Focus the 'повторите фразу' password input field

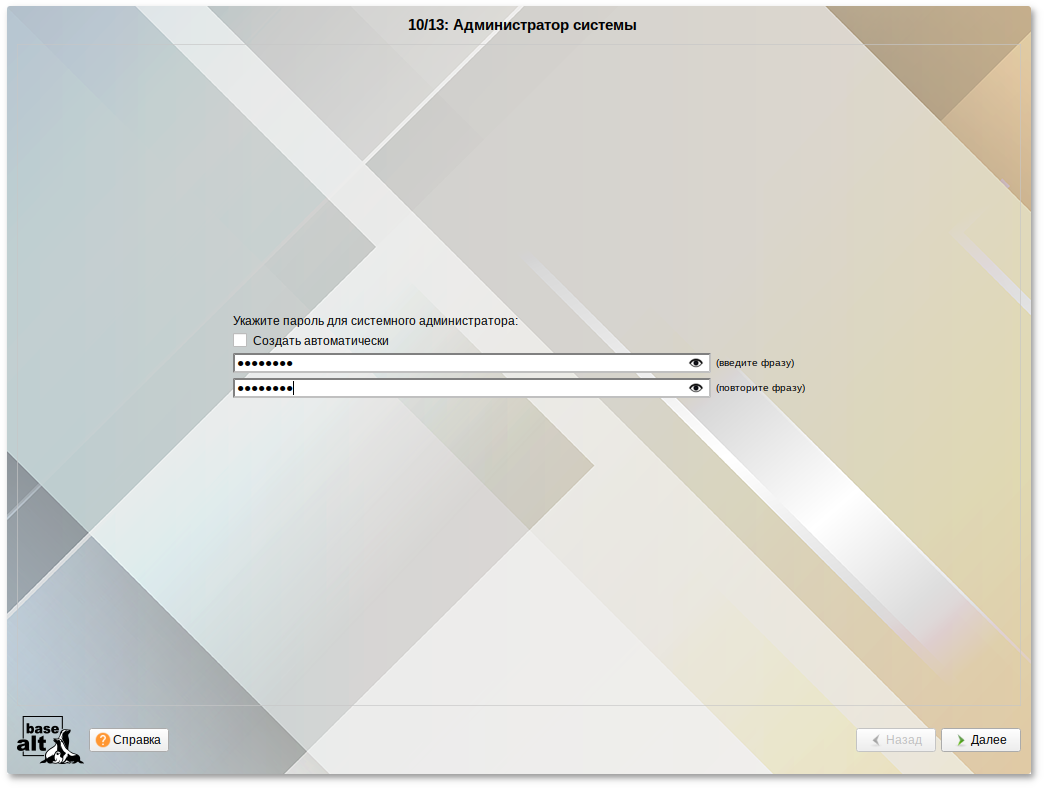(x=460, y=388)
